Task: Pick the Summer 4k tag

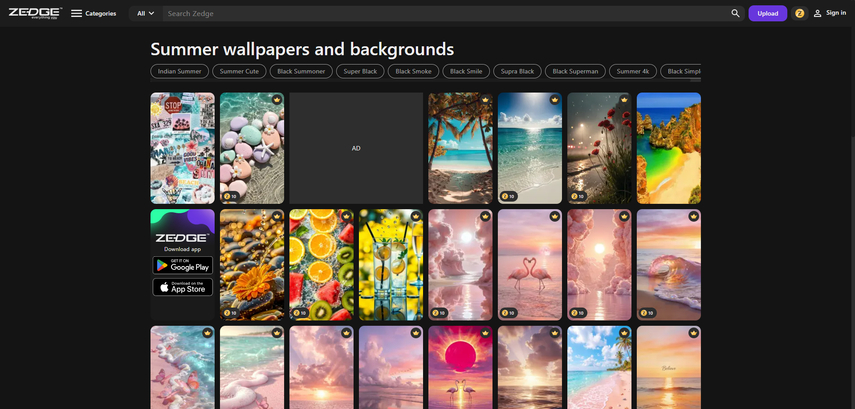Action: click(x=633, y=71)
